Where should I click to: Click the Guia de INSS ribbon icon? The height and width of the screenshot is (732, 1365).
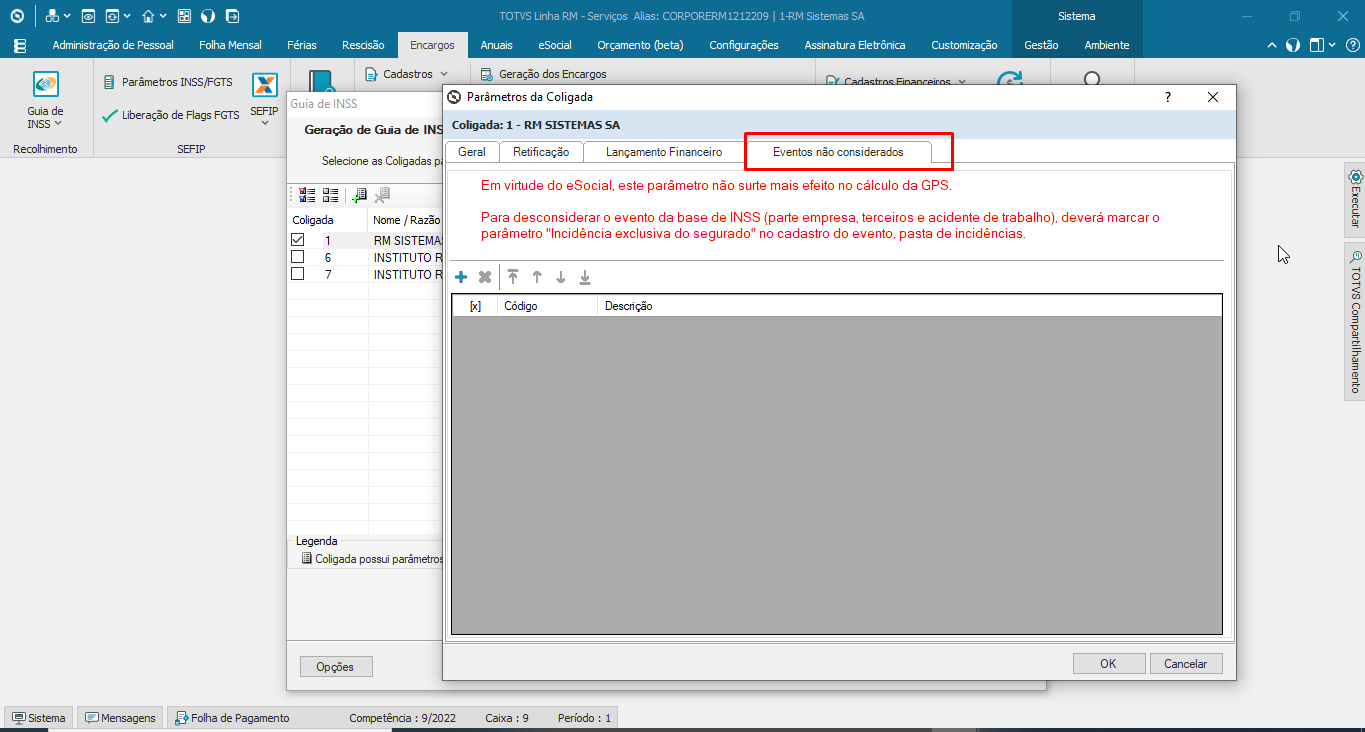click(x=45, y=84)
